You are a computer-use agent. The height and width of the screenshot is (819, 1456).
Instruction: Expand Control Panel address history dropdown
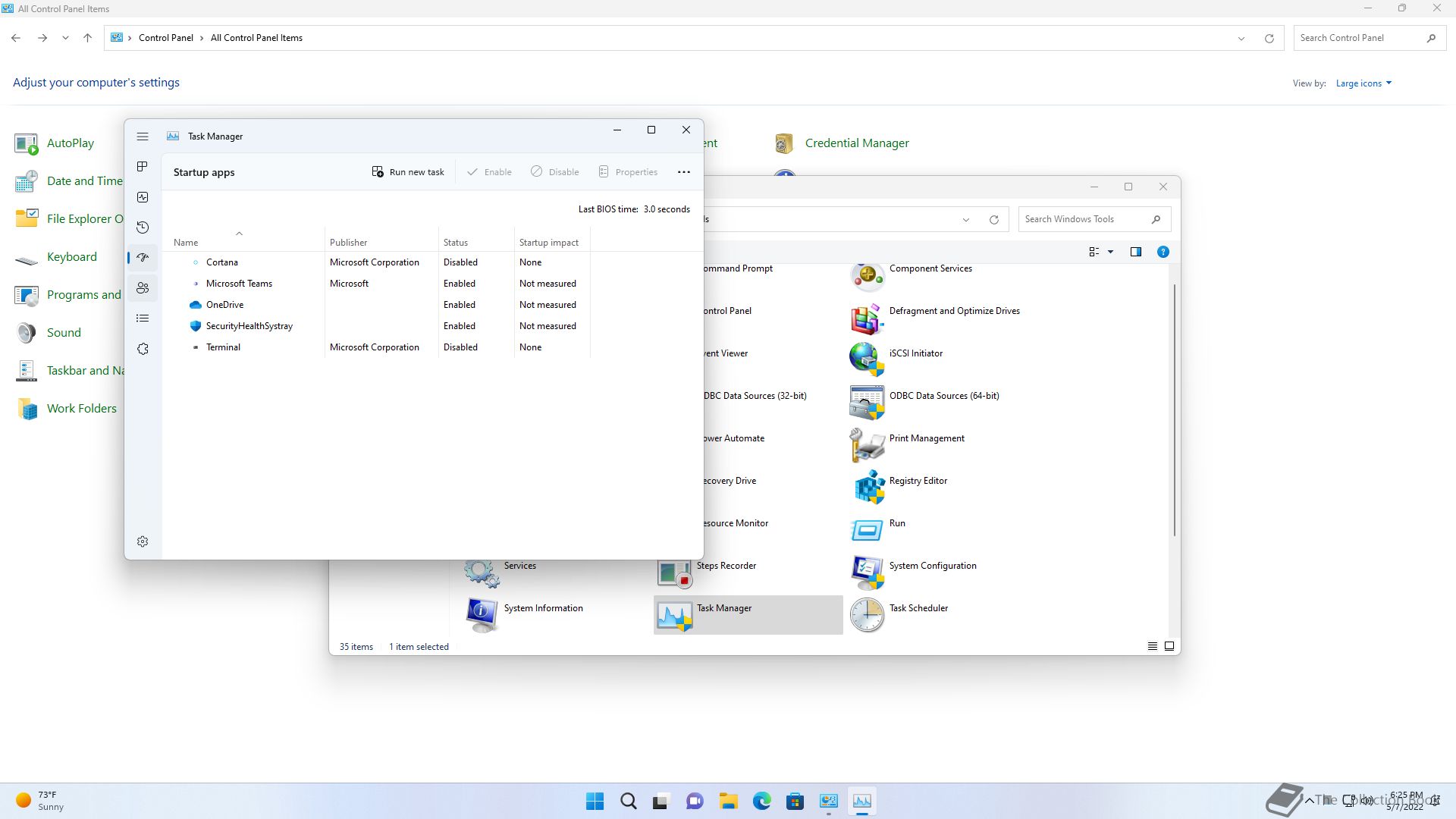point(1241,38)
